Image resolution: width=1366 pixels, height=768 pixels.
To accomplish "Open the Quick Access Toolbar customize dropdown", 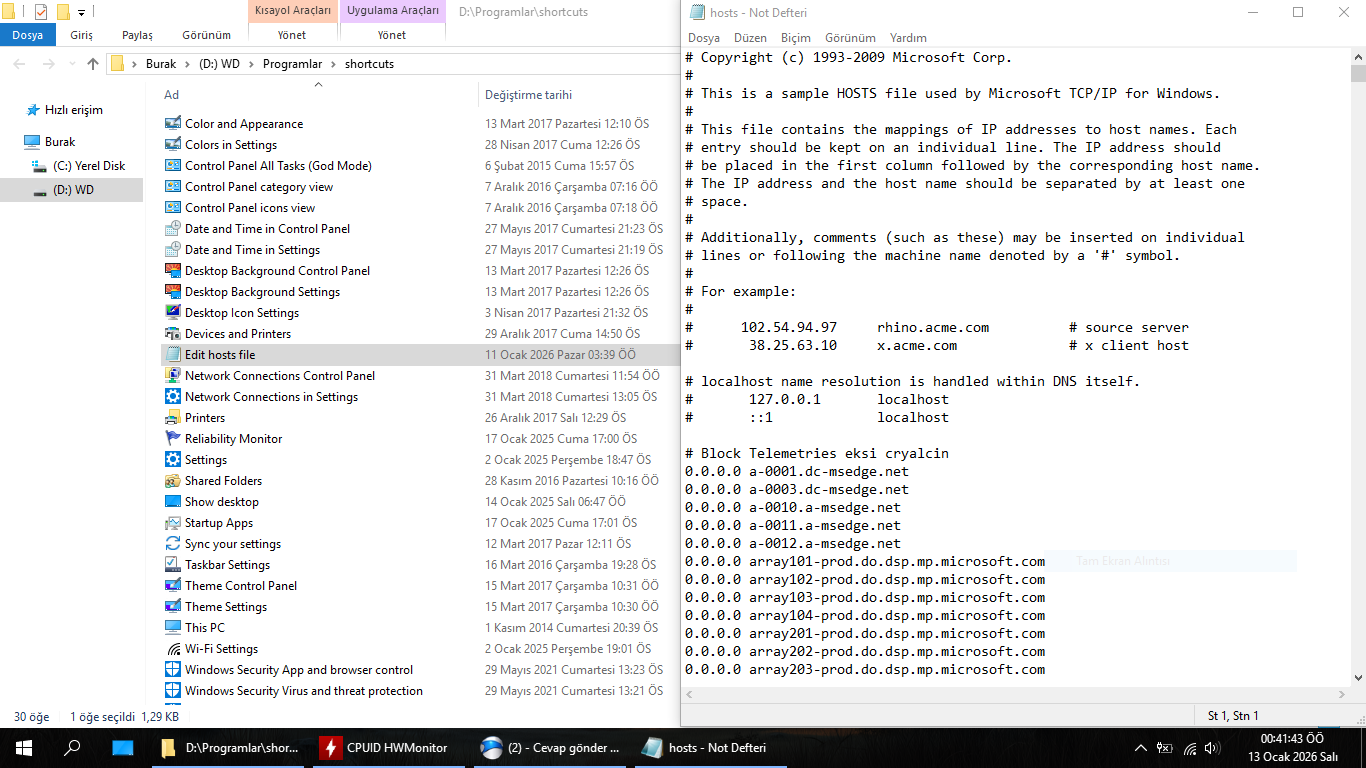I will pos(81,13).
